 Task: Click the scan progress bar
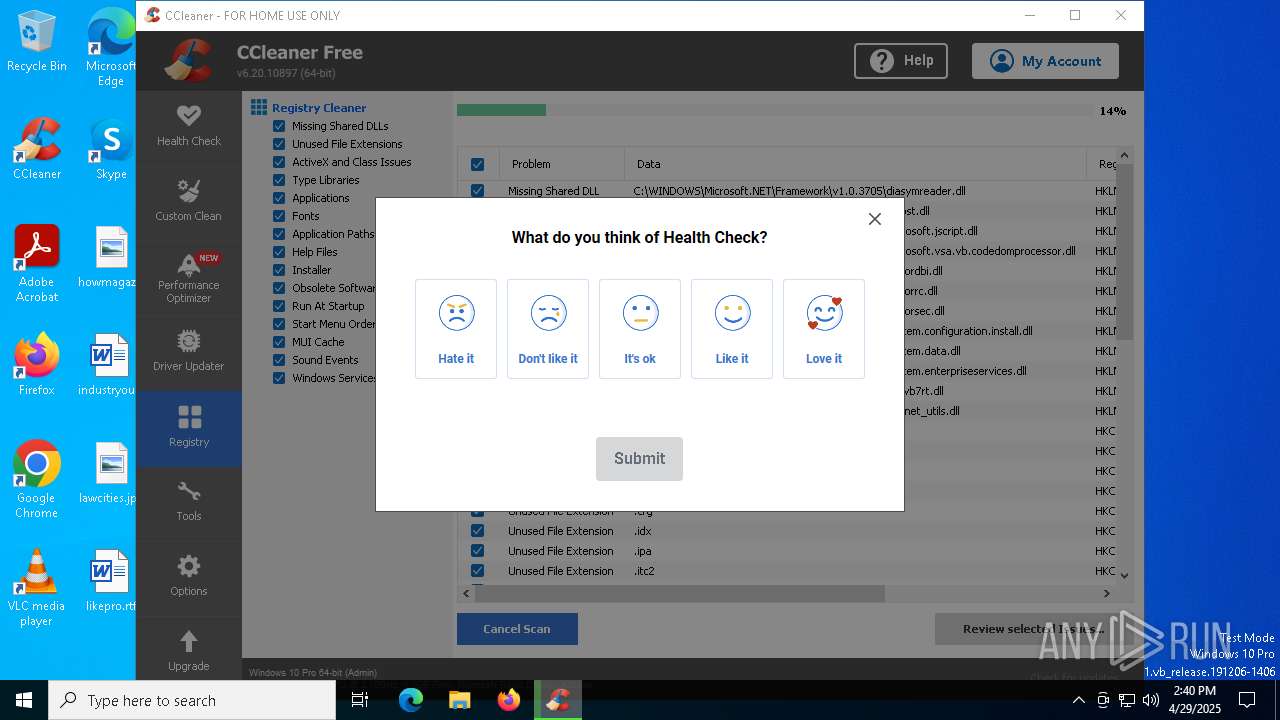[x=774, y=110]
